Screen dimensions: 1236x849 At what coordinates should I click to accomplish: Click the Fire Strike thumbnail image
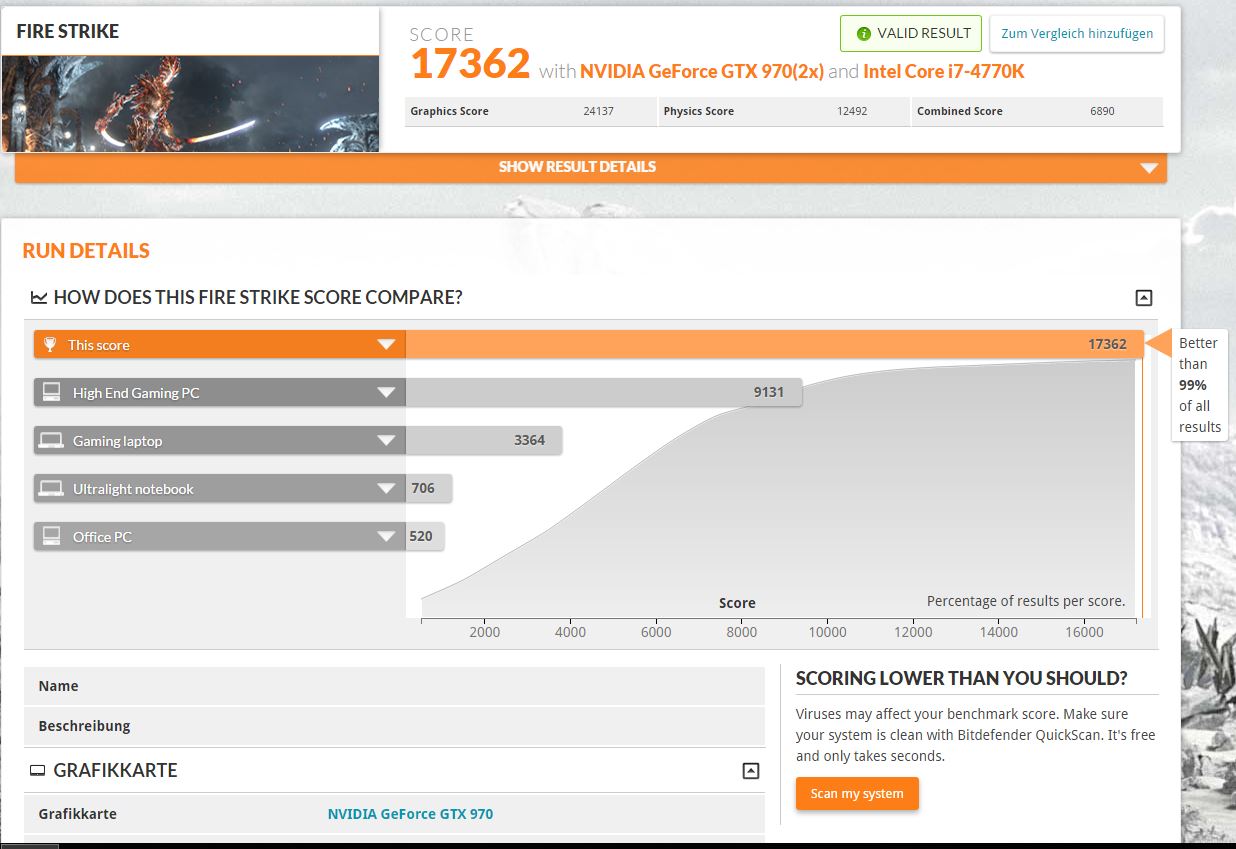[x=190, y=104]
